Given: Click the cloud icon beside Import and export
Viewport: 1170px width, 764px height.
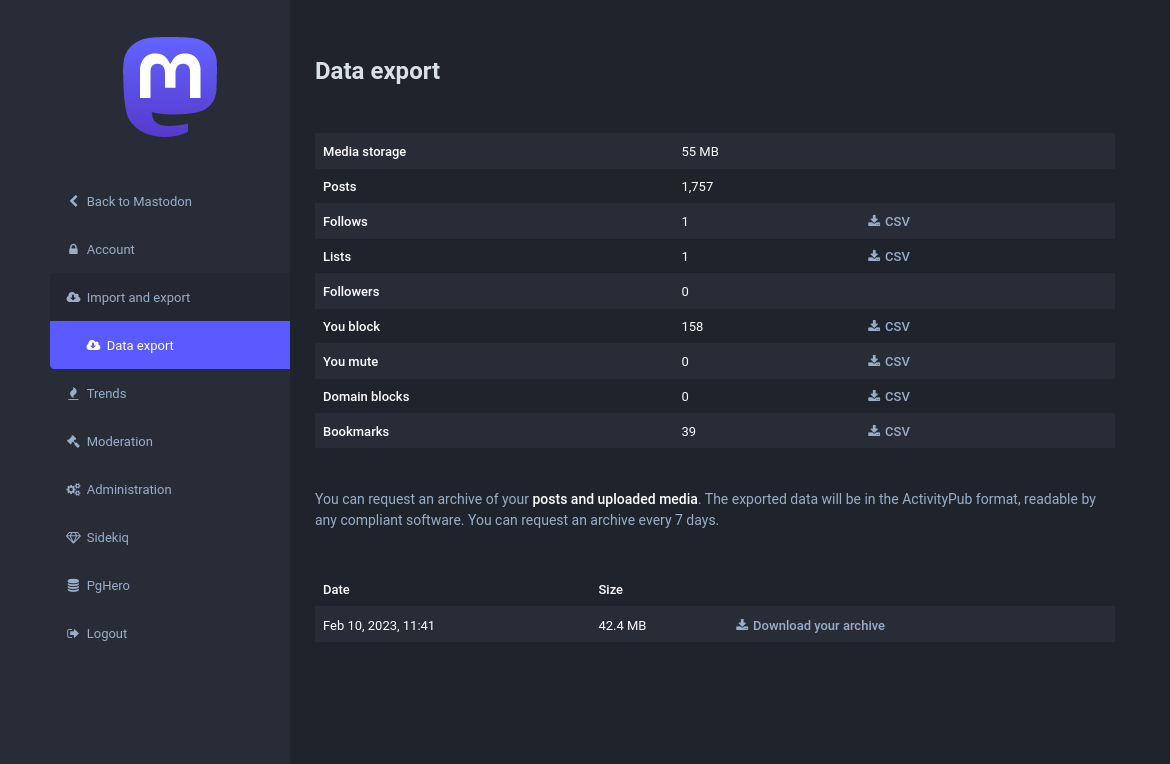Looking at the screenshot, I should 73,297.
